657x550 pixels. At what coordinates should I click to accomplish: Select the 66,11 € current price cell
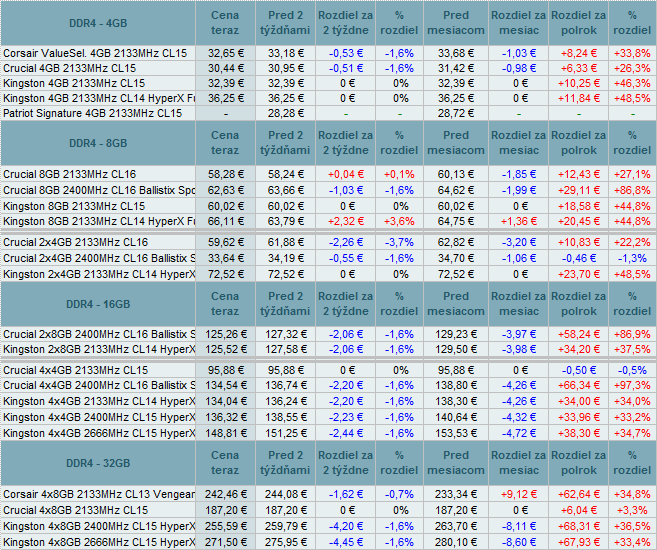click(225, 221)
